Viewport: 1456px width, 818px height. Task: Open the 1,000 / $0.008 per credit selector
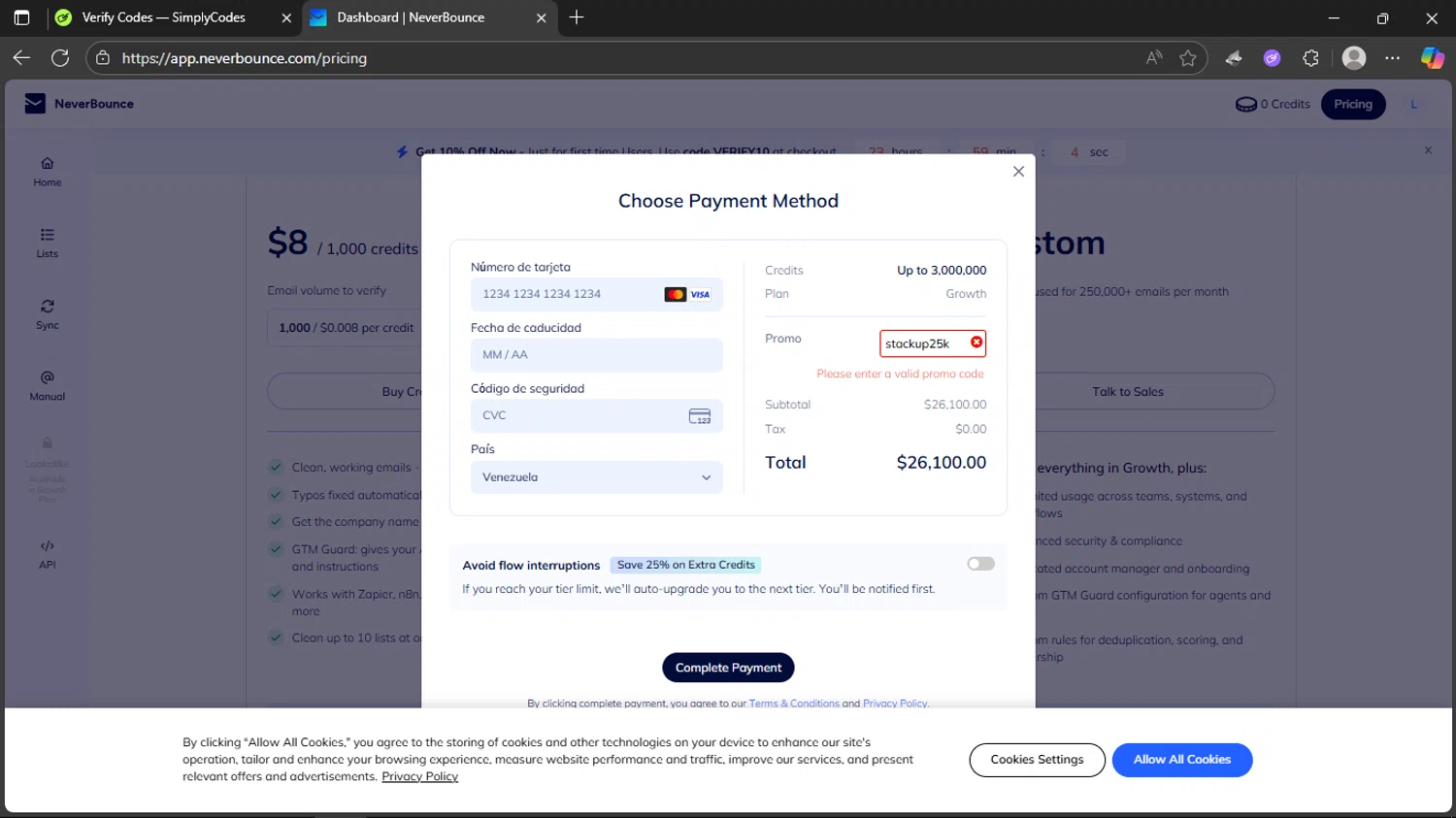(x=346, y=328)
